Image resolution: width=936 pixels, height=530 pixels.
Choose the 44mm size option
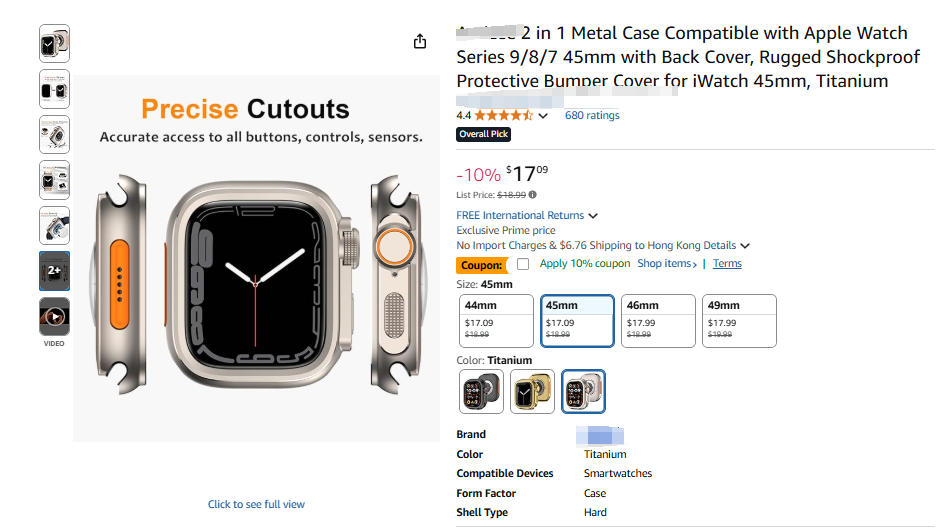[497, 320]
